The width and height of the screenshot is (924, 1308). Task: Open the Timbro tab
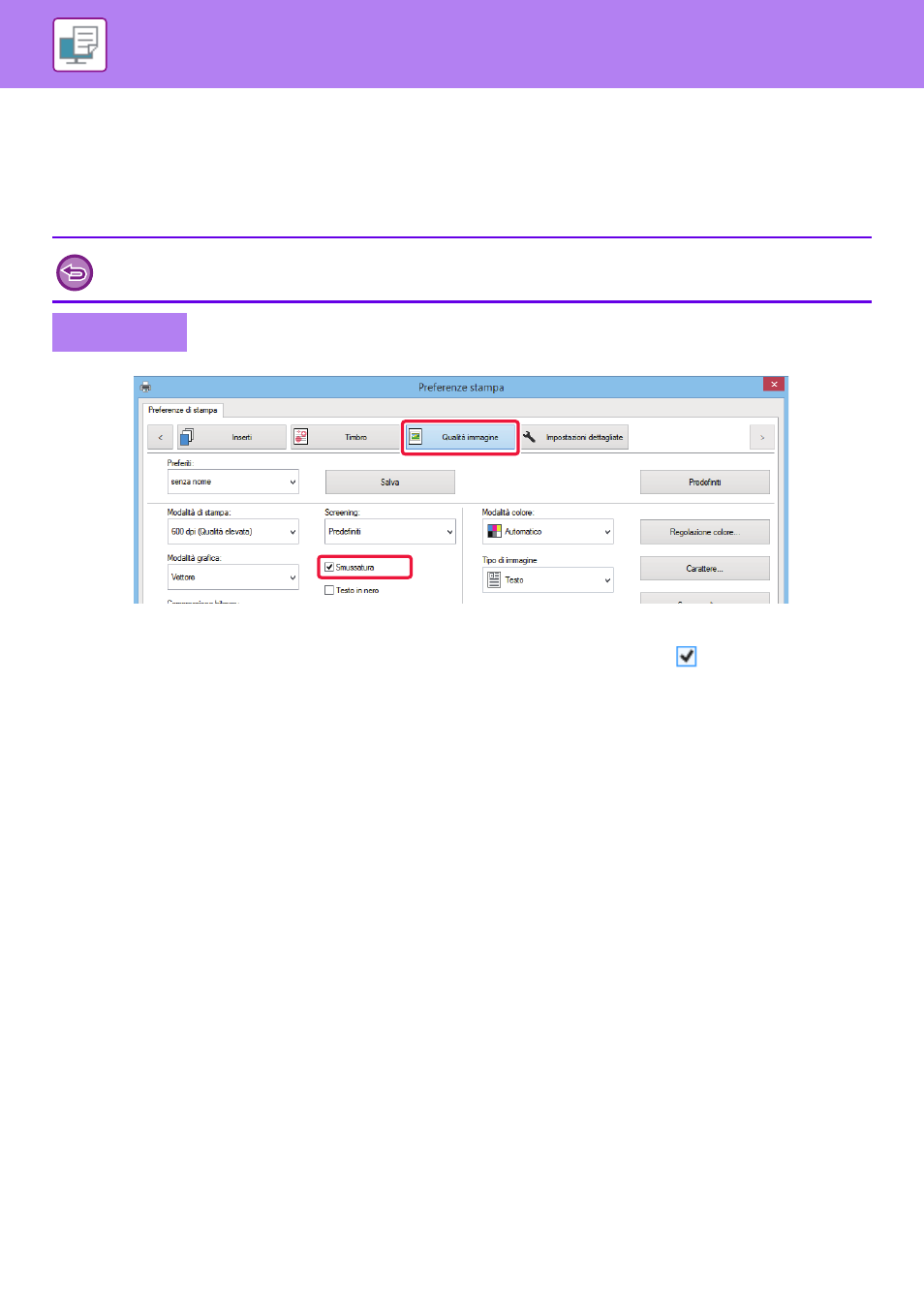[346, 437]
